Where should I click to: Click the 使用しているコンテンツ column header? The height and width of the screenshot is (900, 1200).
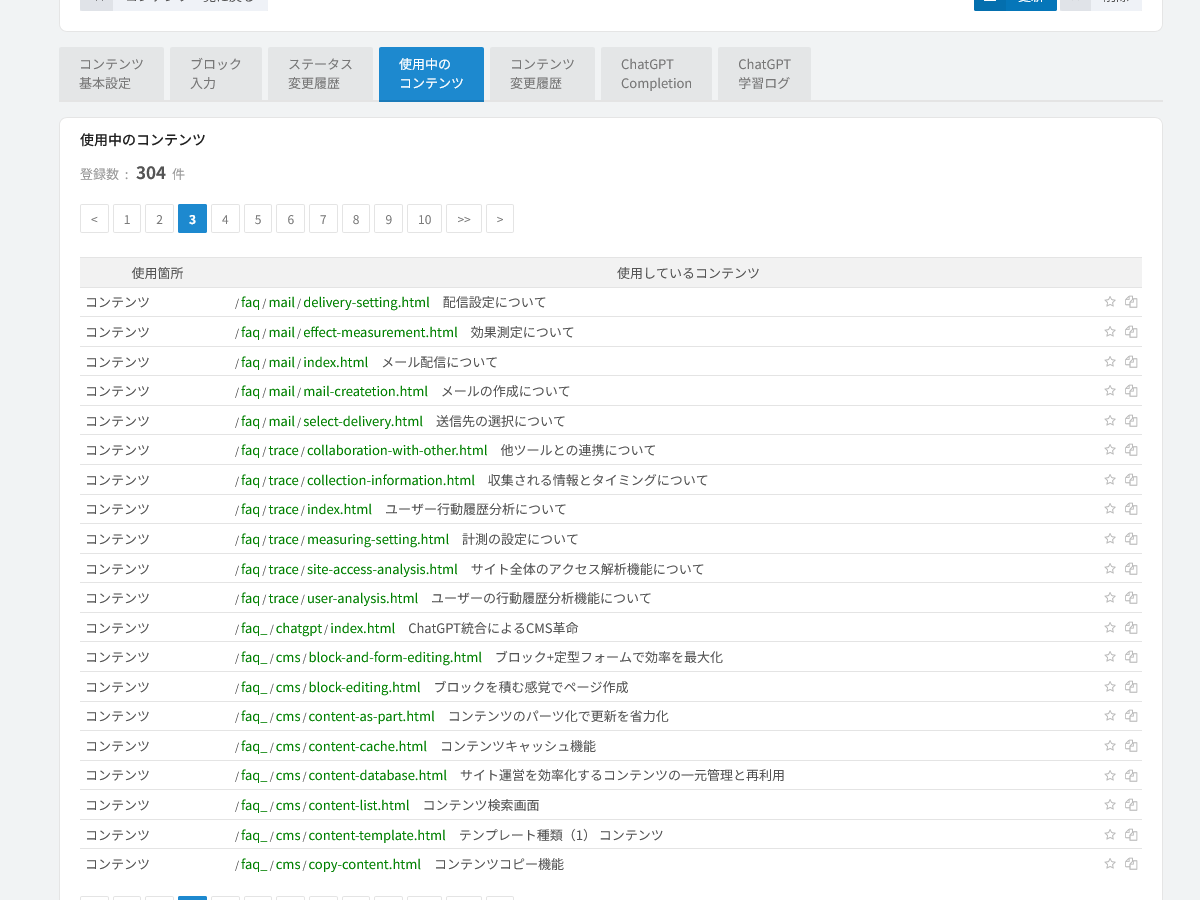coord(688,273)
